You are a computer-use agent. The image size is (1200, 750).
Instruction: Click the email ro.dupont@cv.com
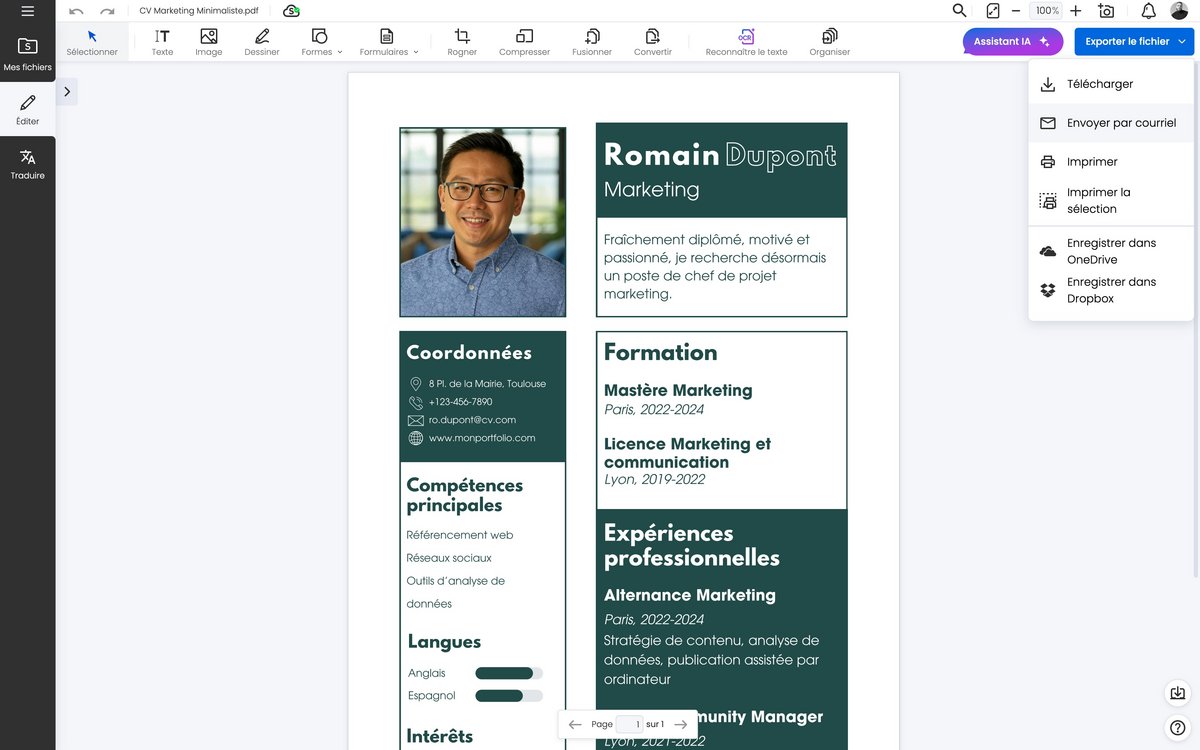[x=472, y=420]
